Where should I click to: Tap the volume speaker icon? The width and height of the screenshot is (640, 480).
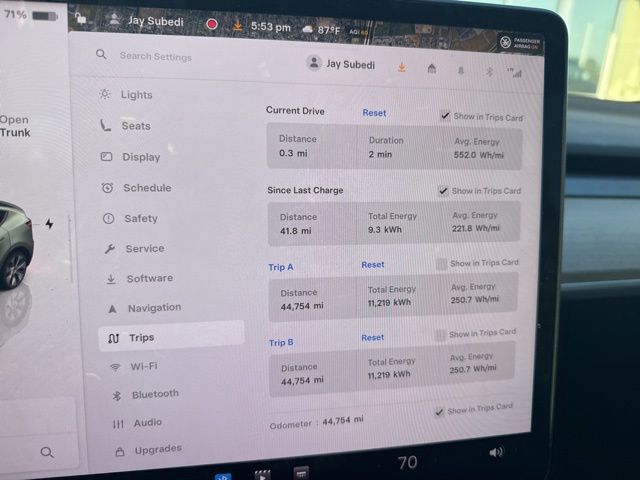click(x=495, y=452)
